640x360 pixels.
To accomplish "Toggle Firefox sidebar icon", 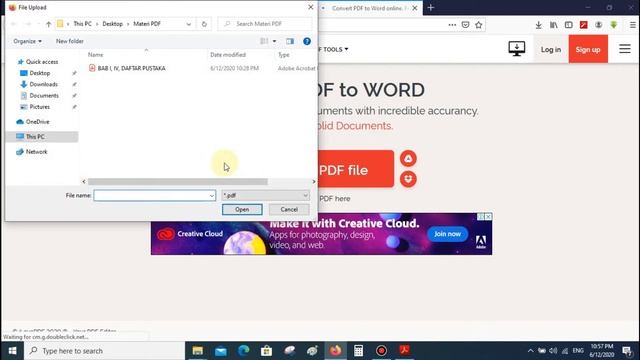I will click(x=569, y=25).
